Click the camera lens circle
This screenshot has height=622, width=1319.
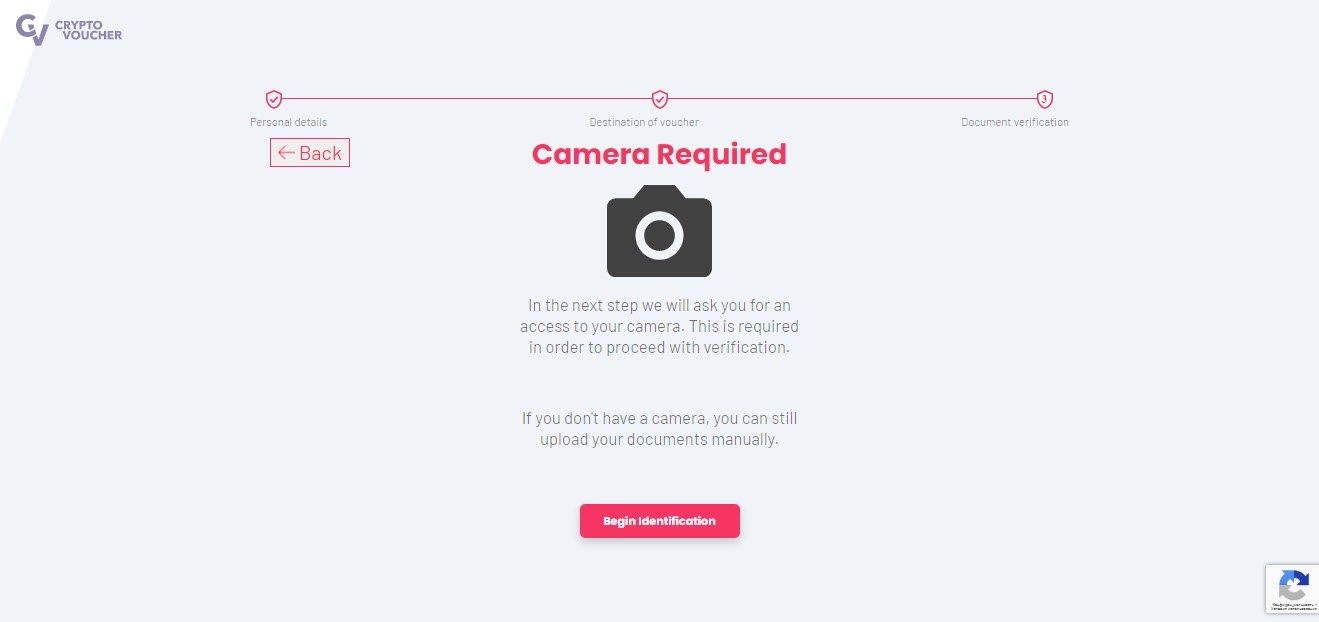coord(659,236)
